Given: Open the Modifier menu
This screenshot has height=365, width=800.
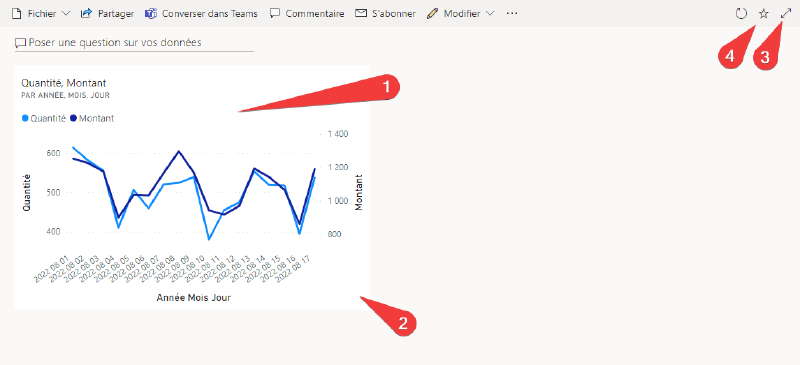Looking at the screenshot, I should pos(461,14).
